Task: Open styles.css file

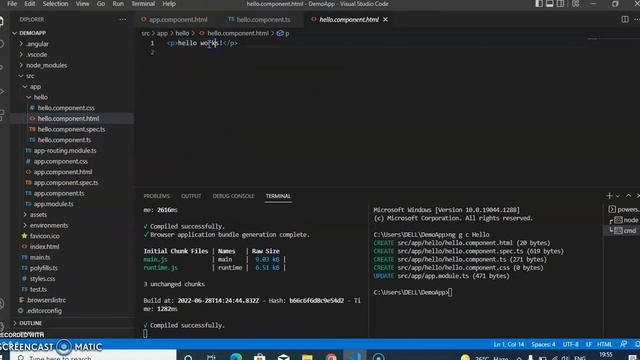Action: [42, 279]
